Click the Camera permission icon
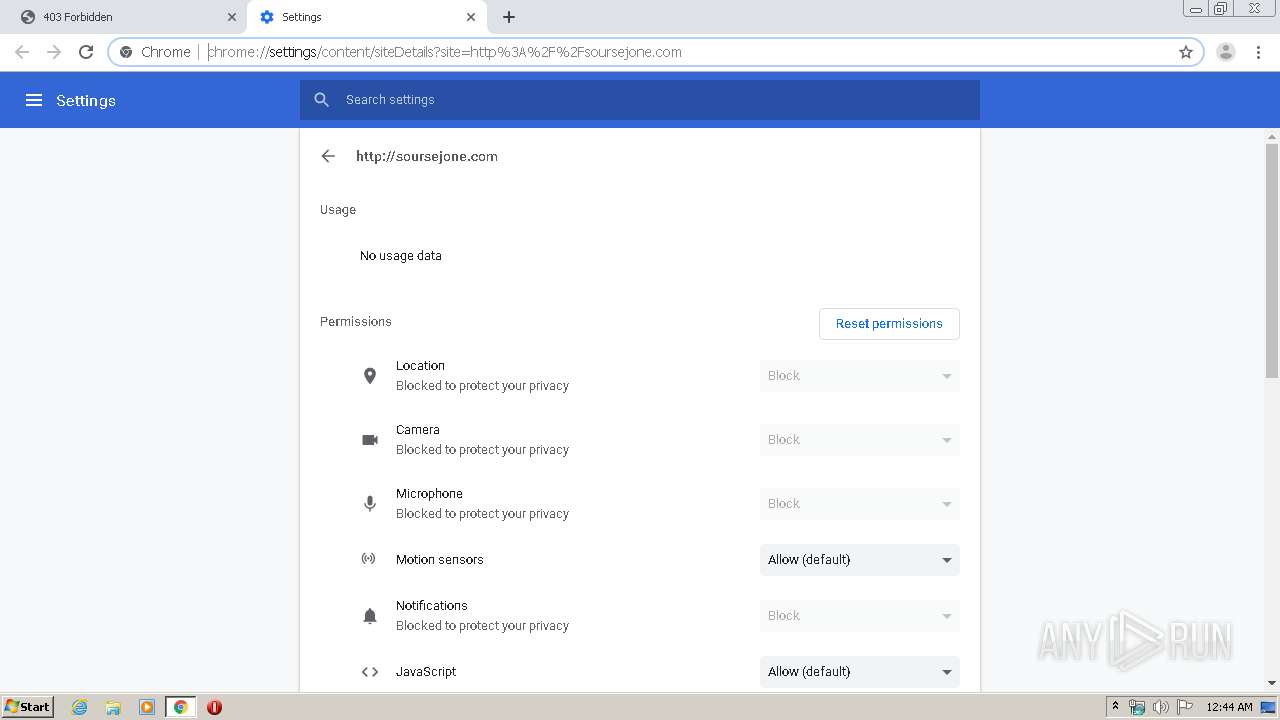Screen dimensions: 1280x720 pyautogui.click(x=370, y=440)
